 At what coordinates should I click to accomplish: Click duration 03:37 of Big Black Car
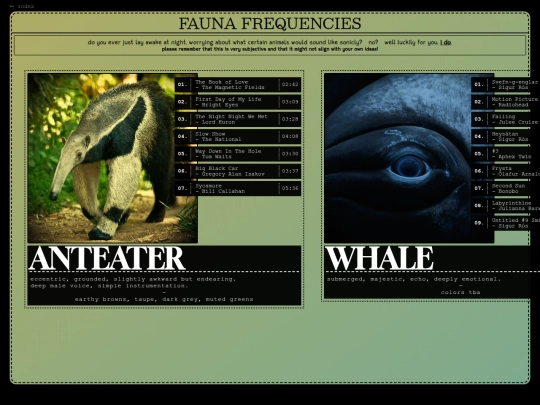click(x=290, y=171)
